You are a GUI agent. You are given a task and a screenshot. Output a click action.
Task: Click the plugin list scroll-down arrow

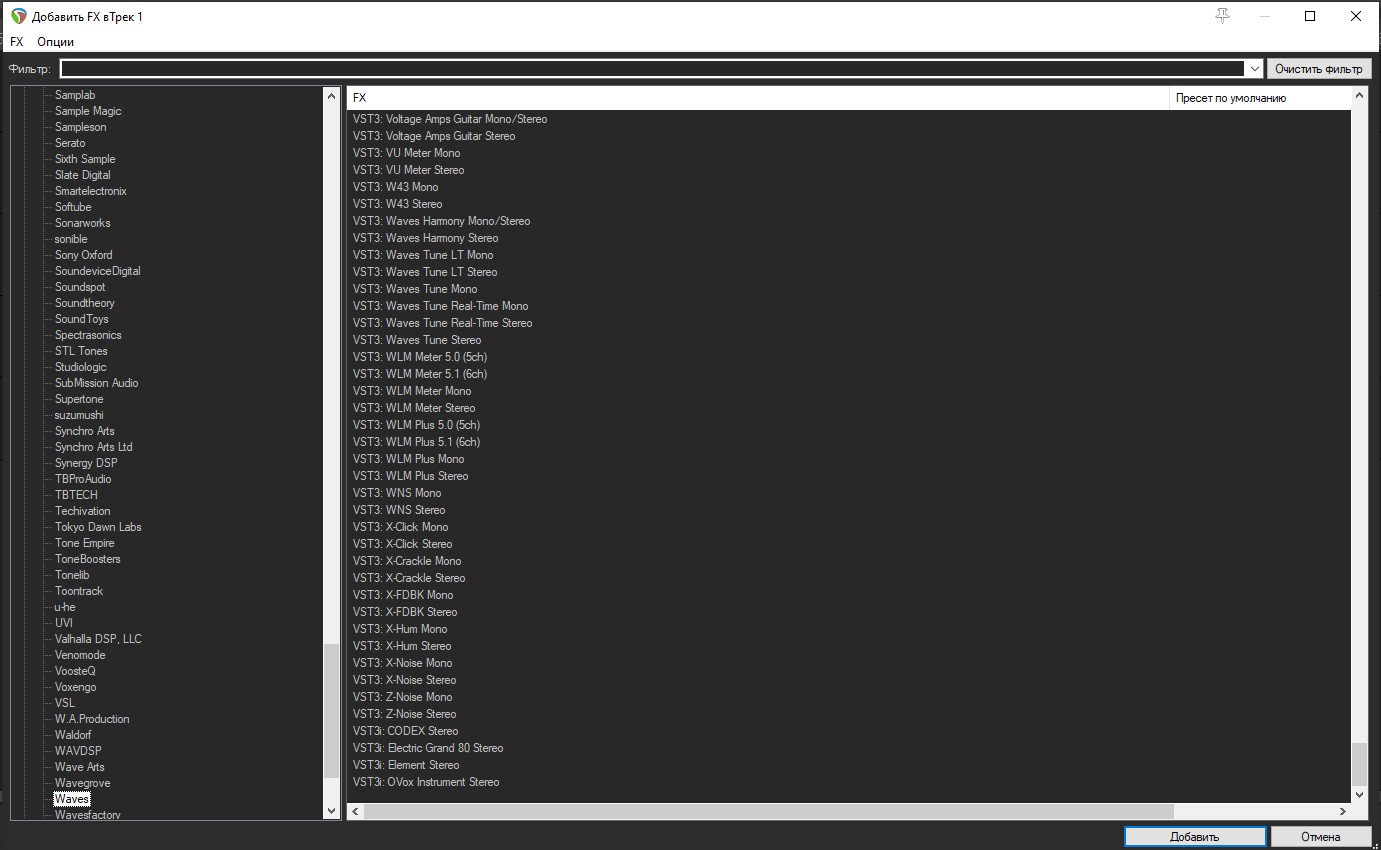[1359, 794]
